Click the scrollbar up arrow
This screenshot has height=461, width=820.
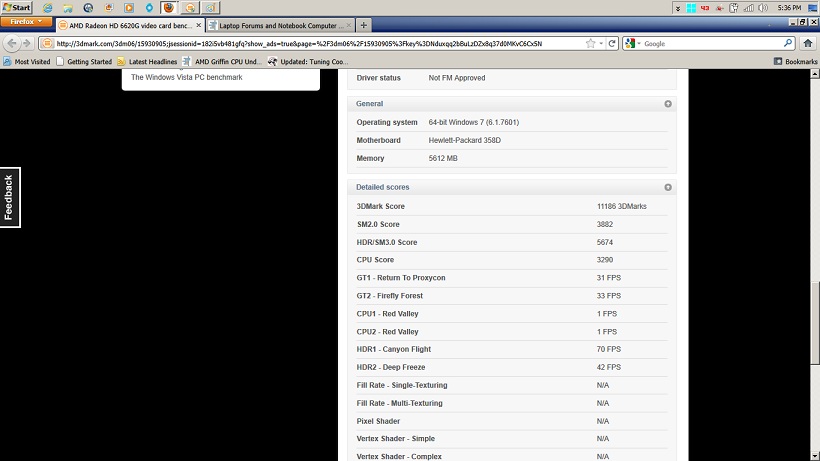click(815, 74)
